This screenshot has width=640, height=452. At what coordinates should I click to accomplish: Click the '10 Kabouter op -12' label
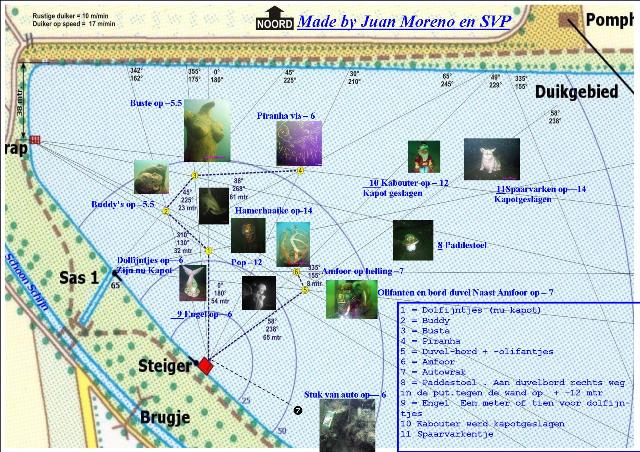[408, 183]
